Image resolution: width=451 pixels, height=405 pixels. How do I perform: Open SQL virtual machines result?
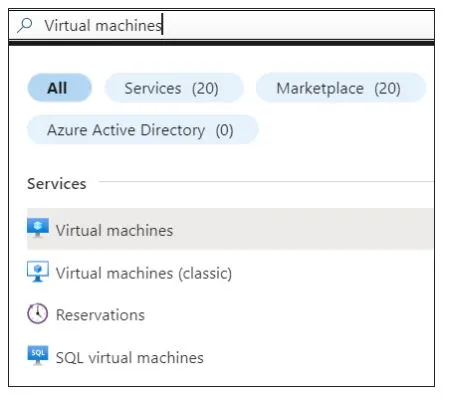click(230, 357)
